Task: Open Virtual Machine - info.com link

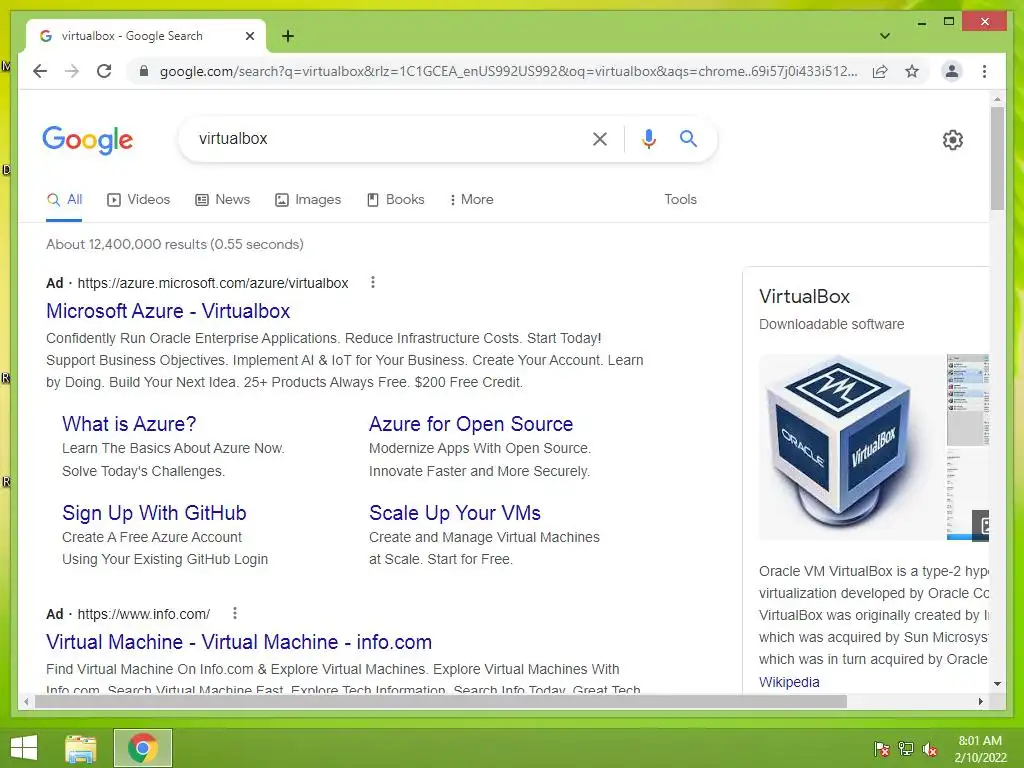Action: [x=239, y=642]
